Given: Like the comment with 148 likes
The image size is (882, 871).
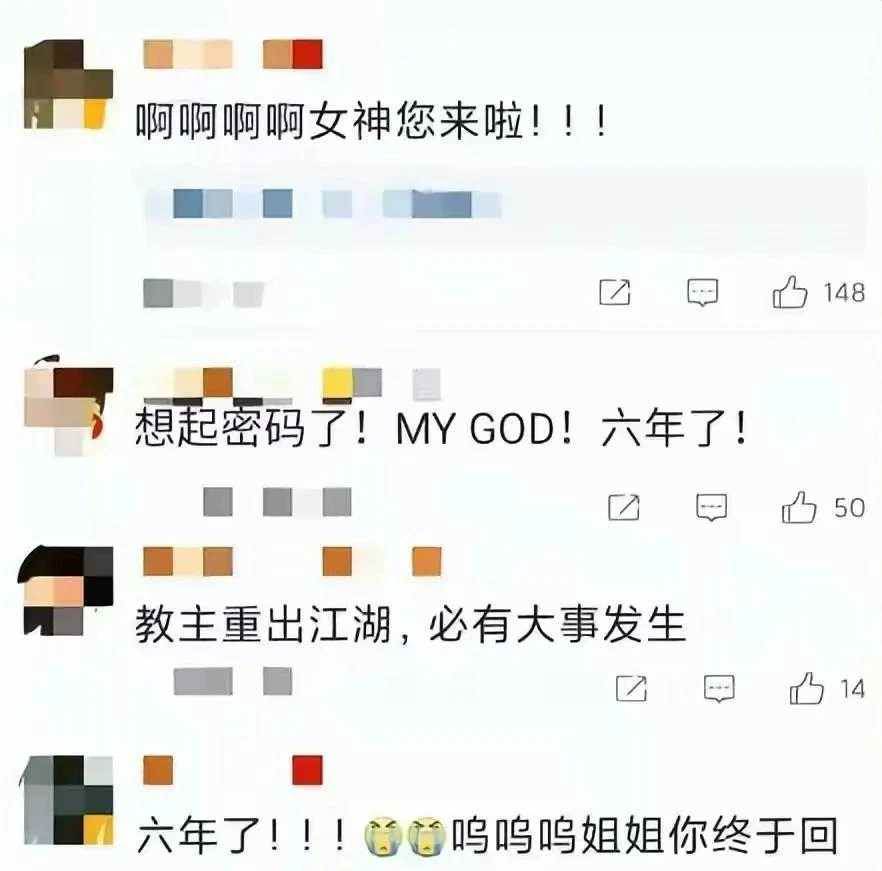Looking at the screenshot, I should [x=790, y=292].
